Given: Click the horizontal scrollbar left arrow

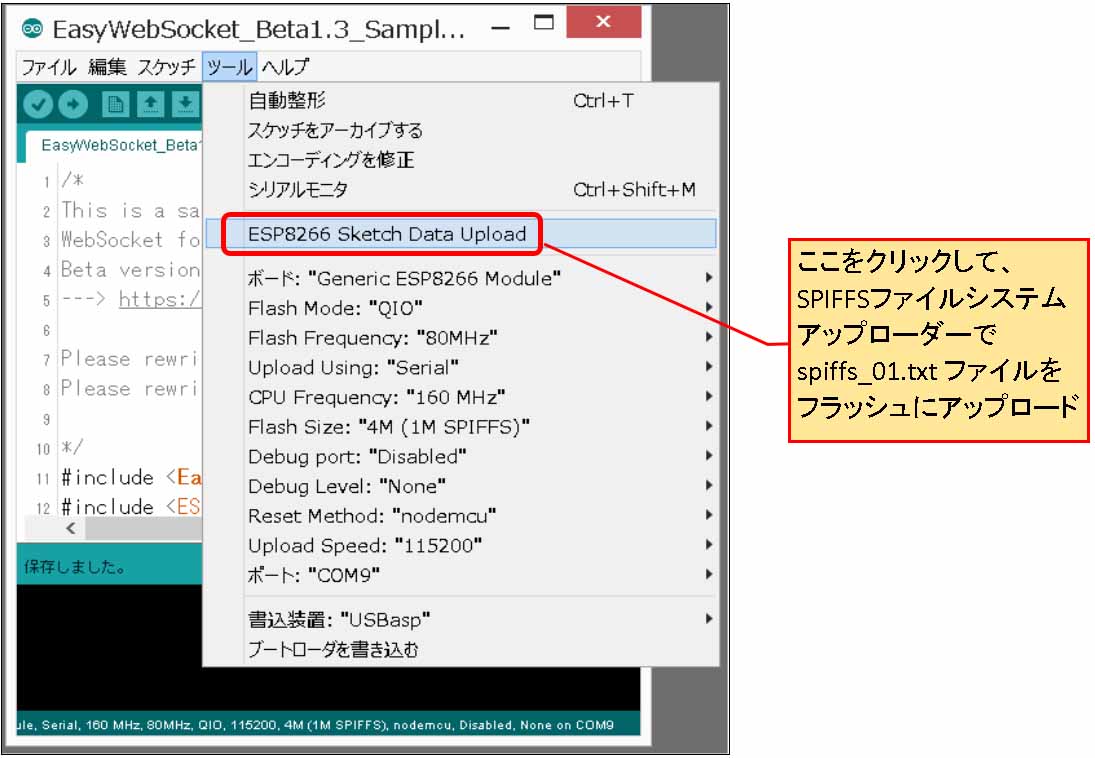Looking at the screenshot, I should [x=70, y=528].
